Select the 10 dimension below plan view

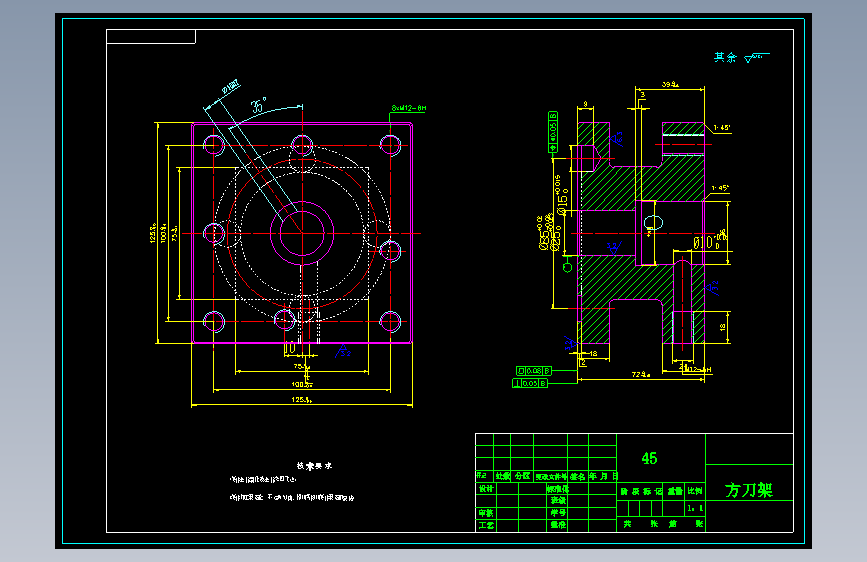click(290, 348)
